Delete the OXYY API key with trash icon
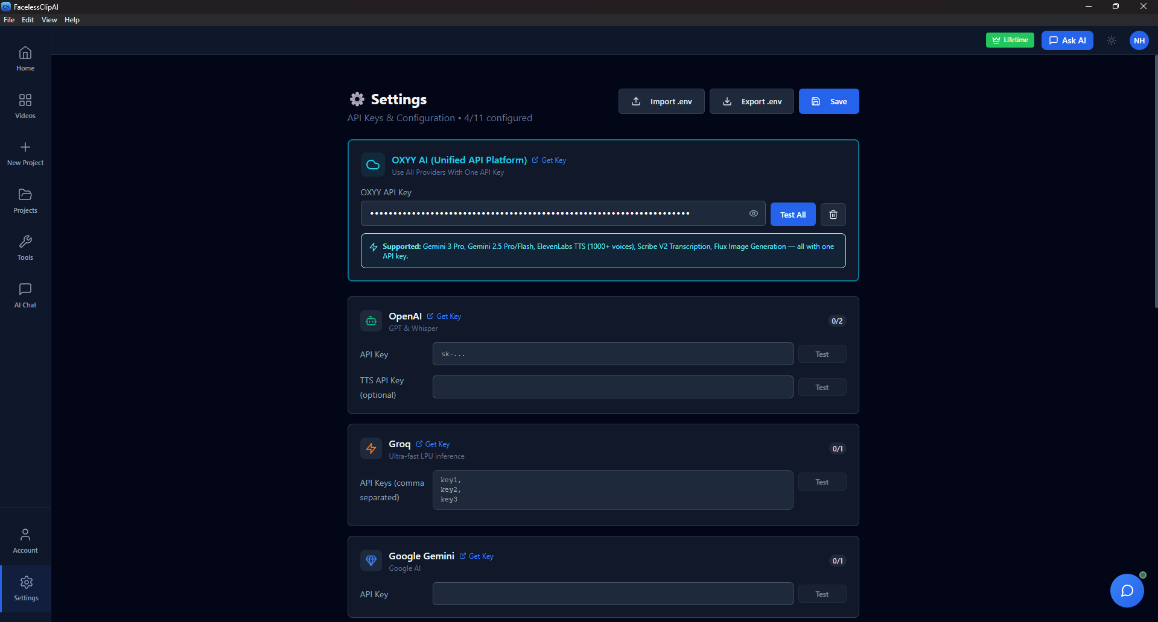 tap(833, 214)
